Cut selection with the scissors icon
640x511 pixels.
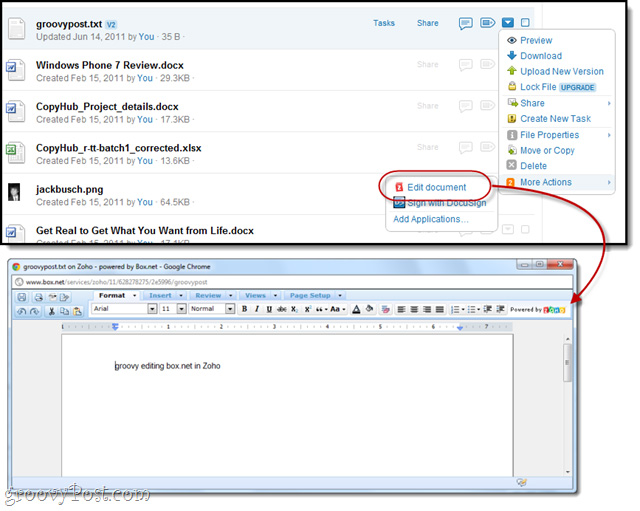point(51,311)
